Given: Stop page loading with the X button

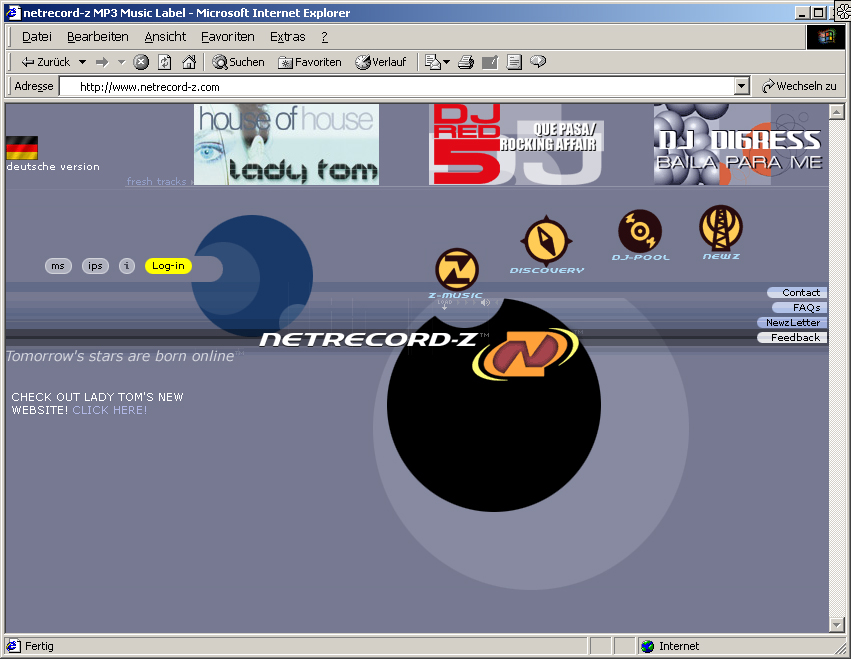Looking at the screenshot, I should tap(141, 62).
